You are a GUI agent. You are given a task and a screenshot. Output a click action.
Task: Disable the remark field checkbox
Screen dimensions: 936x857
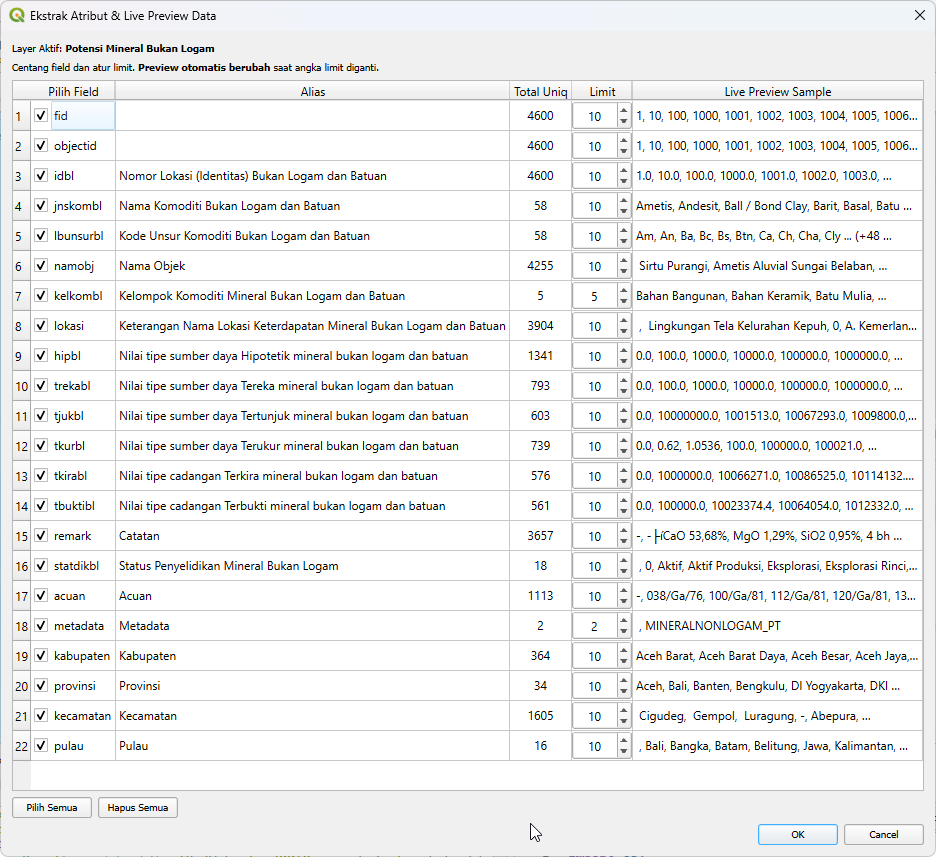click(x=41, y=536)
